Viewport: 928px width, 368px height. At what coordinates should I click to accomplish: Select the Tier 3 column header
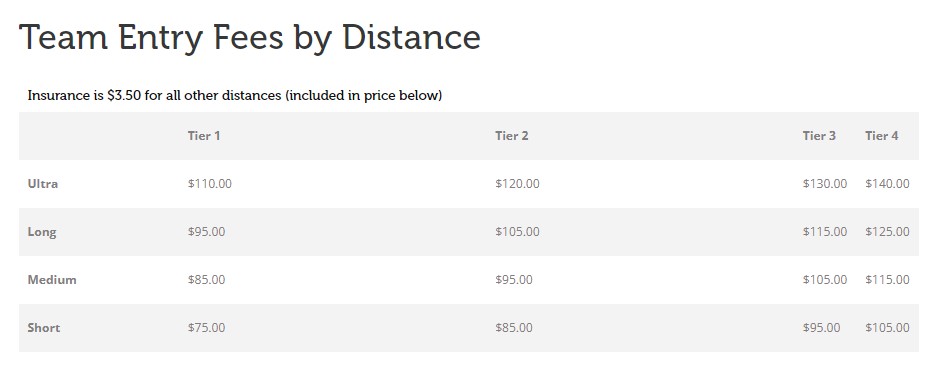click(x=819, y=135)
